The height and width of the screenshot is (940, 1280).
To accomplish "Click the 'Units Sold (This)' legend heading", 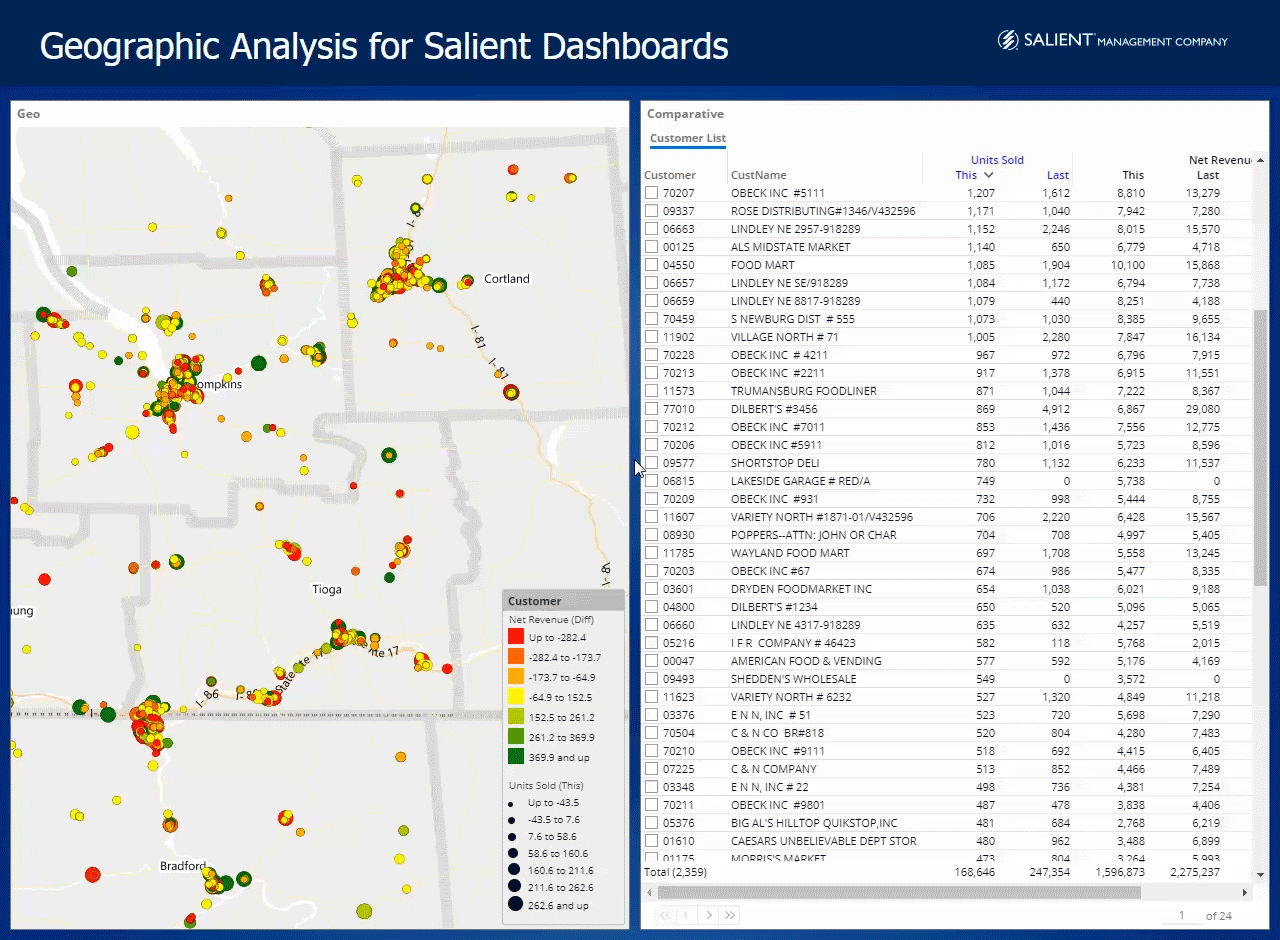I will pos(546,785).
